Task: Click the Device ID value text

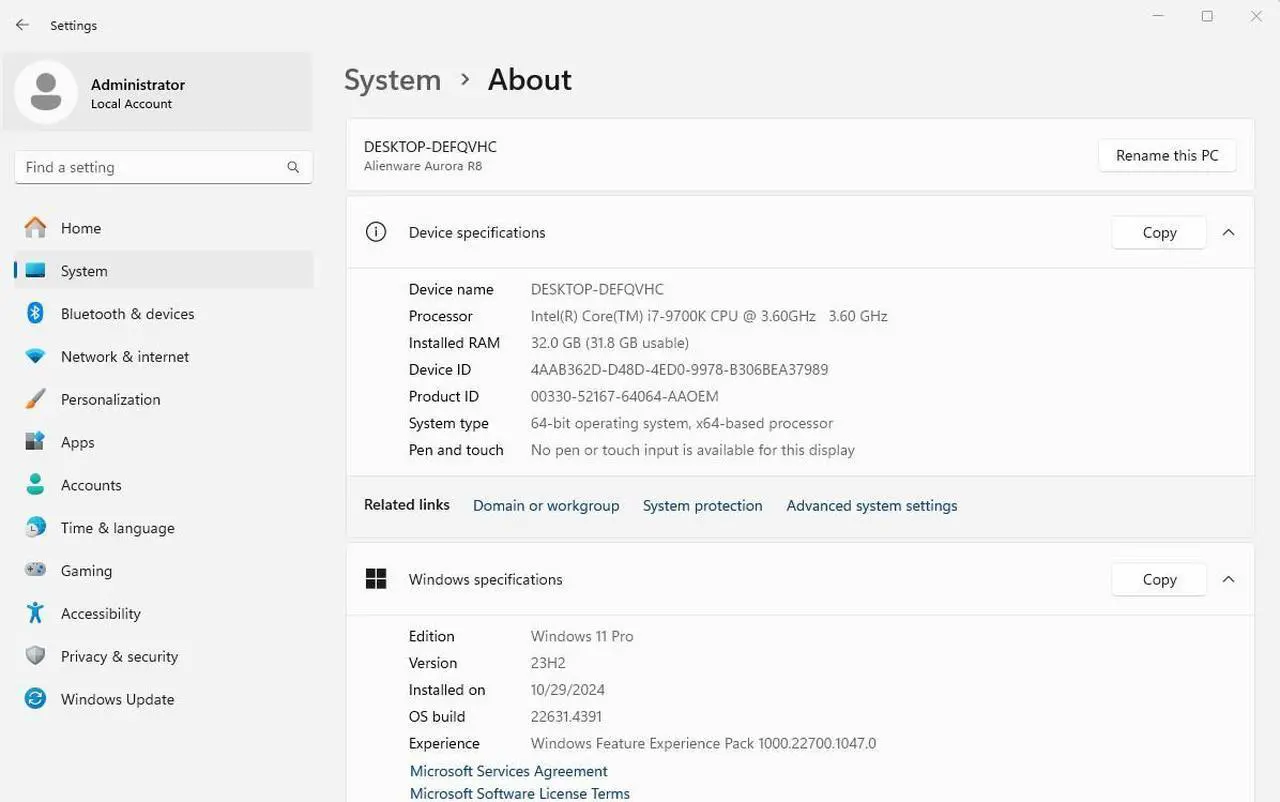Action: coord(679,369)
